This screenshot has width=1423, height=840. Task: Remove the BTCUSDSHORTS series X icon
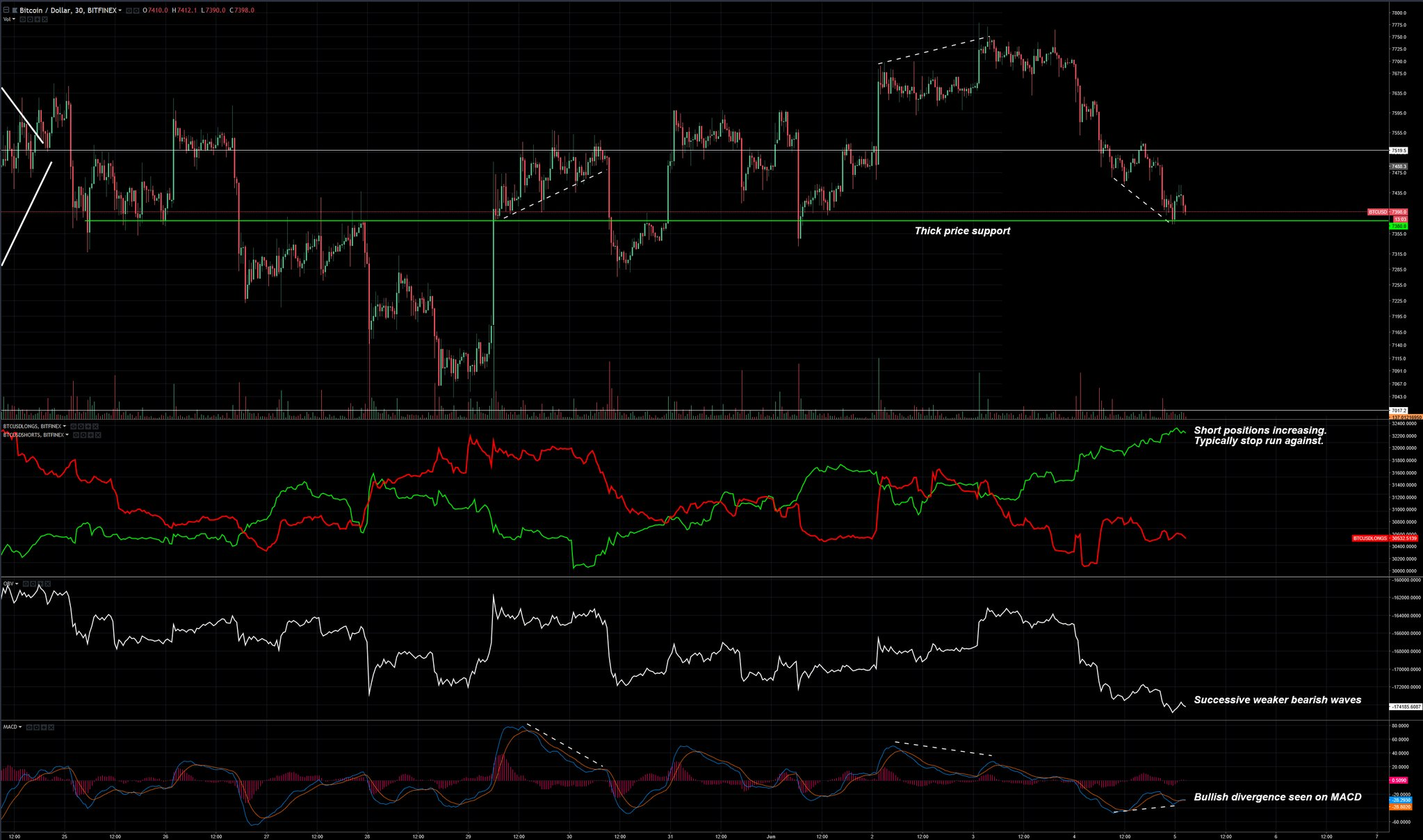coord(98,435)
